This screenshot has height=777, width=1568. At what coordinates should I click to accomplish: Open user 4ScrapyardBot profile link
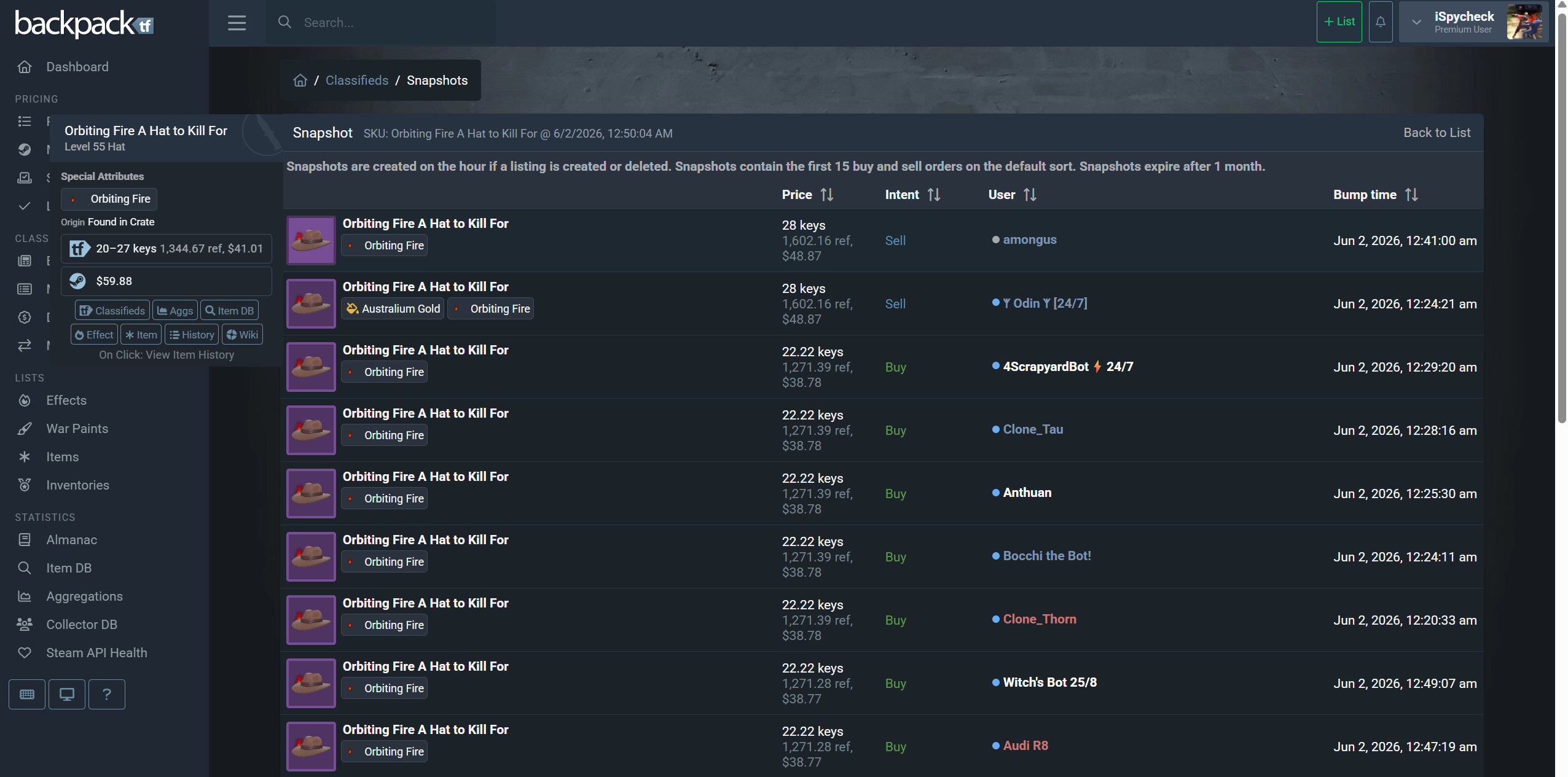(x=1068, y=367)
